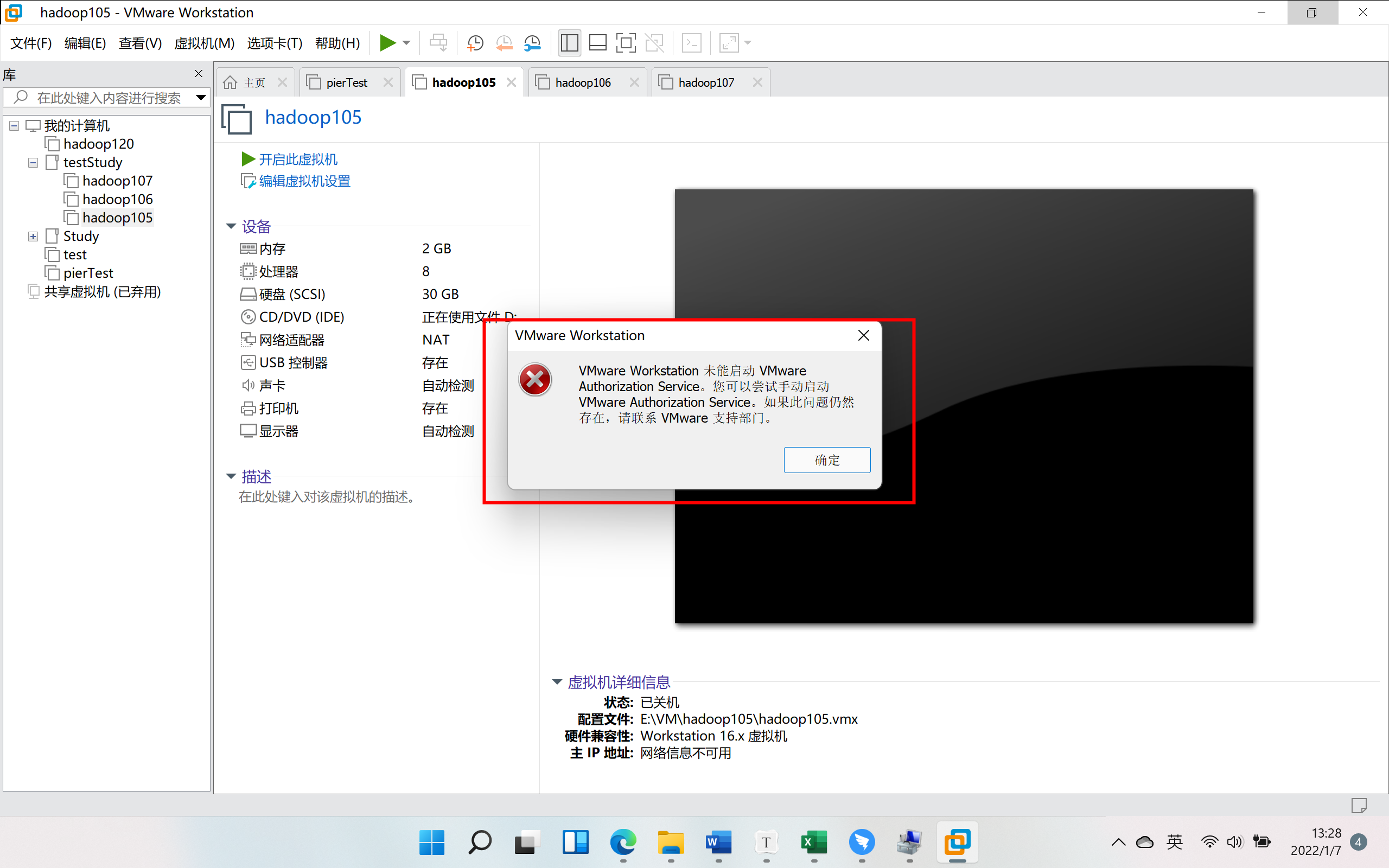The height and width of the screenshot is (868, 1389).
Task: Open Microsoft Edge from the taskbar
Action: pos(623,842)
